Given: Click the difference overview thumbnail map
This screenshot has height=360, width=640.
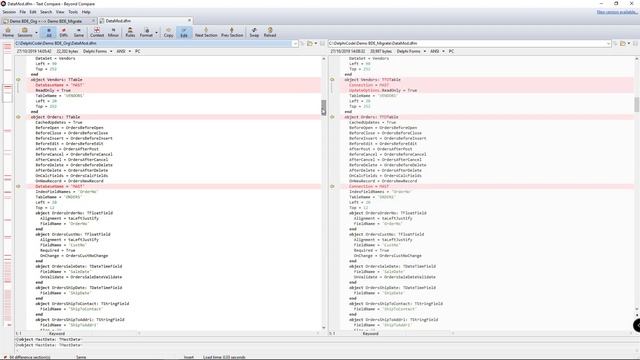Looking at the screenshot, I should [7, 184].
